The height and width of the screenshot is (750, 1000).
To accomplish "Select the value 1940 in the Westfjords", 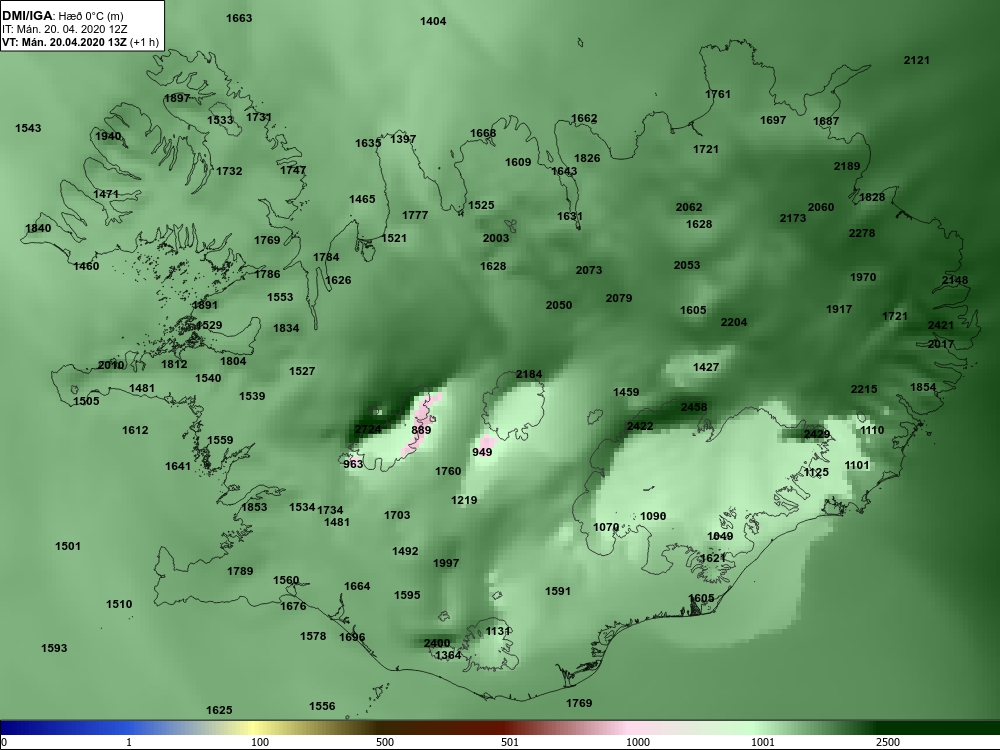I will click(108, 136).
